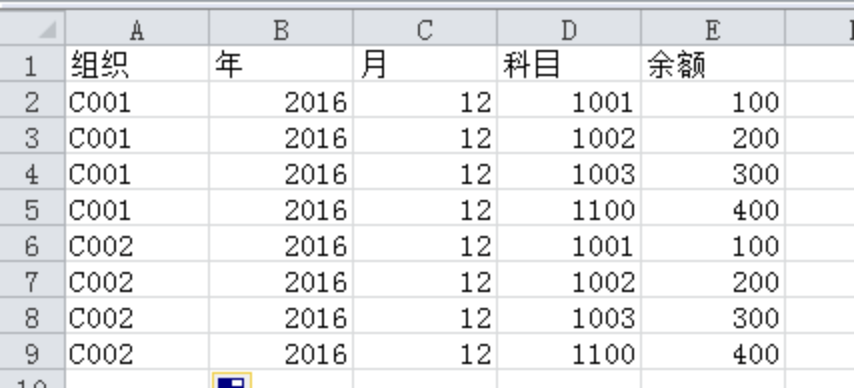Select cell D9 with value 1100

tap(569, 352)
